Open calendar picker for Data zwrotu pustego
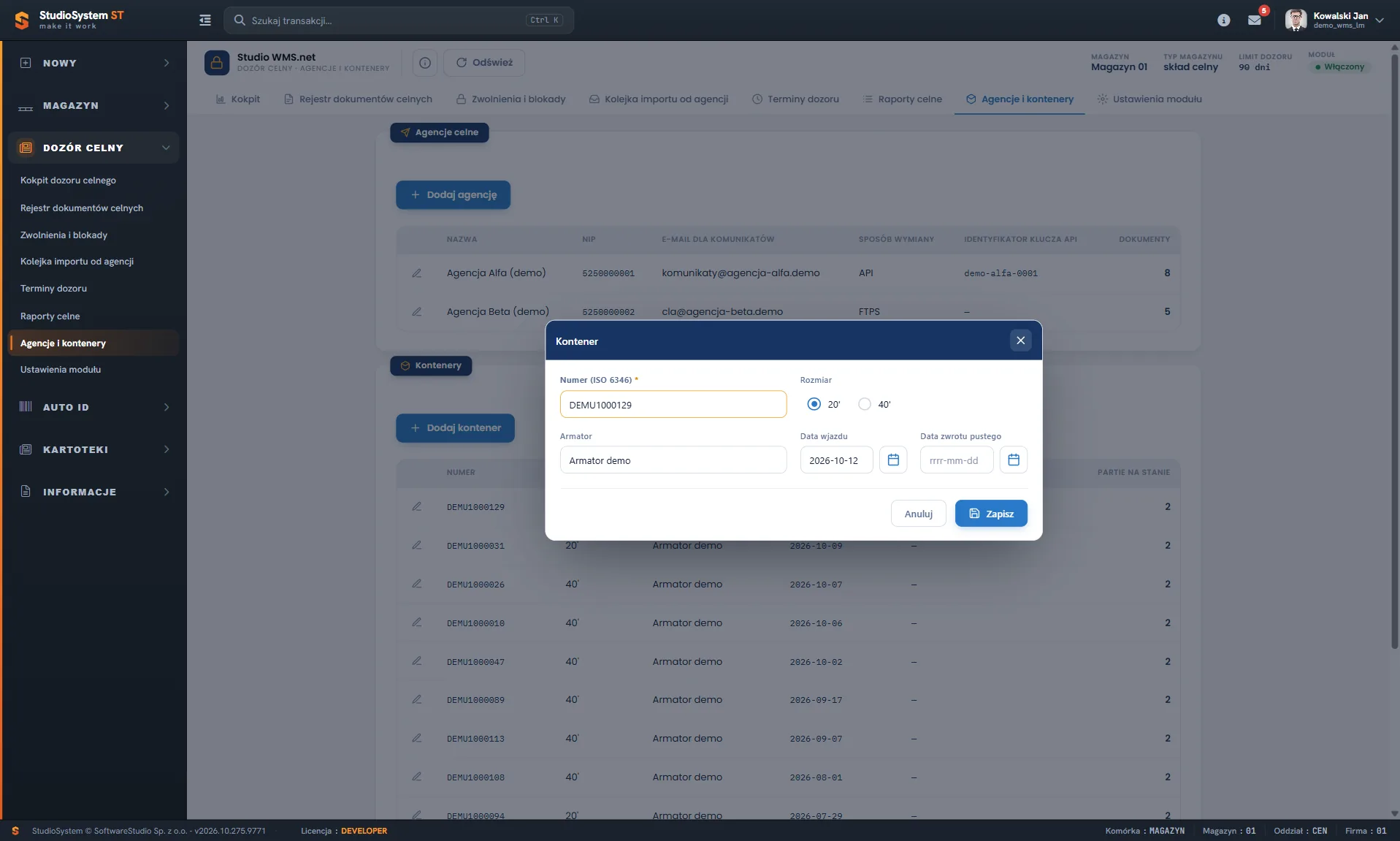This screenshot has height=841, width=1400. click(x=1014, y=460)
